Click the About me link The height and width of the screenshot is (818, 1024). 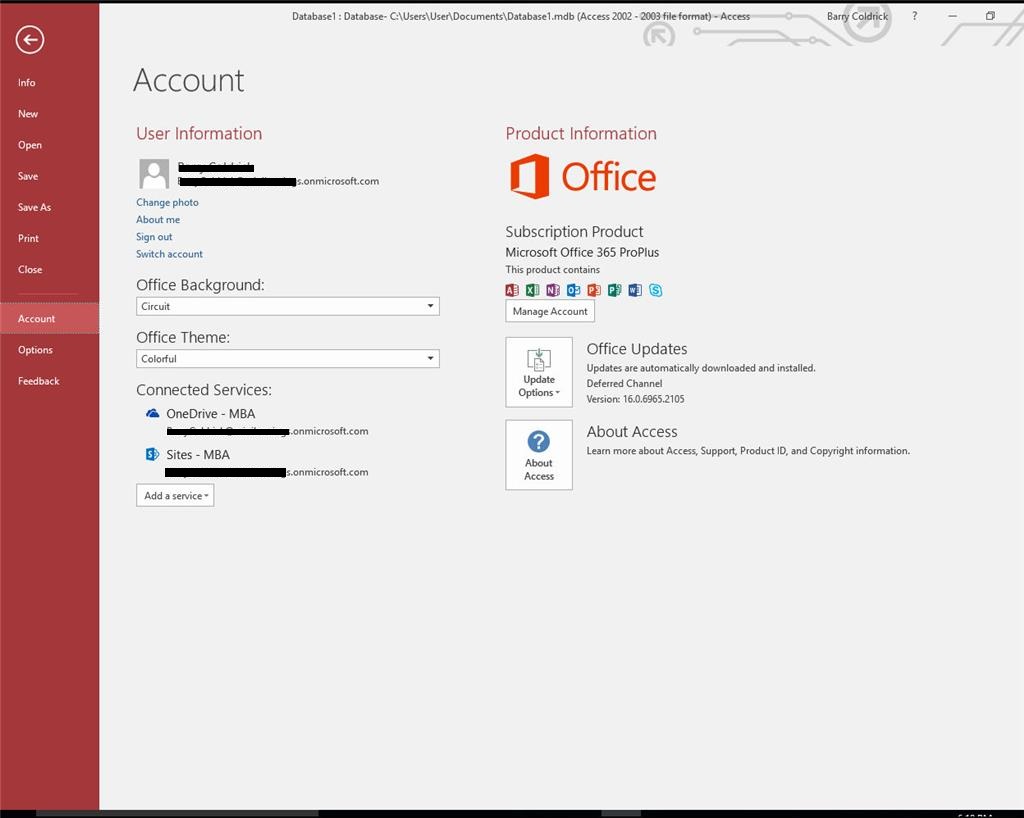(x=158, y=219)
